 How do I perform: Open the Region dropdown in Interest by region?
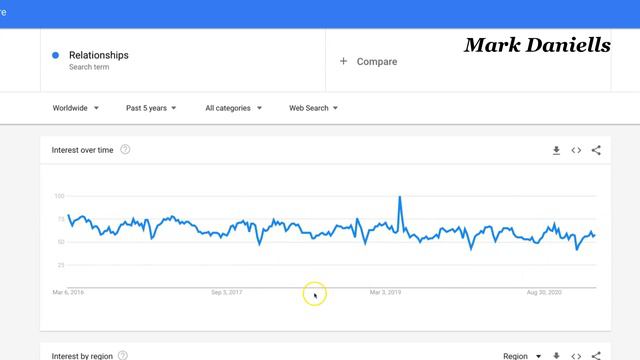522,356
